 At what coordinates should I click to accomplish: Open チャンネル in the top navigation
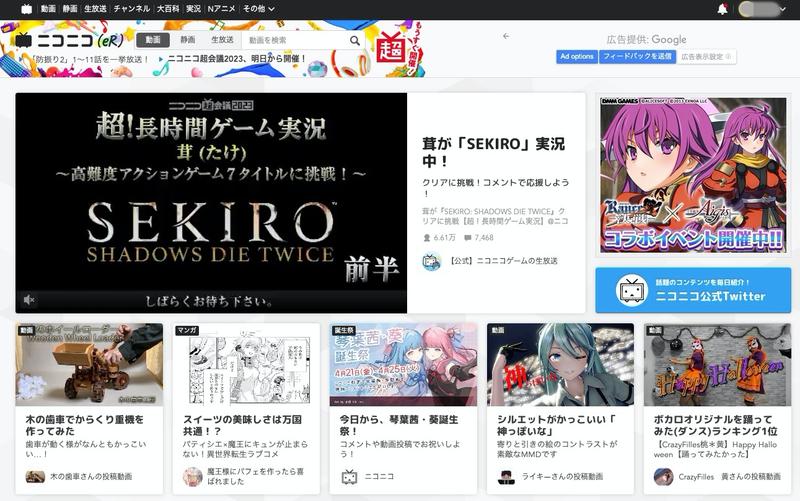pyautogui.click(x=132, y=9)
